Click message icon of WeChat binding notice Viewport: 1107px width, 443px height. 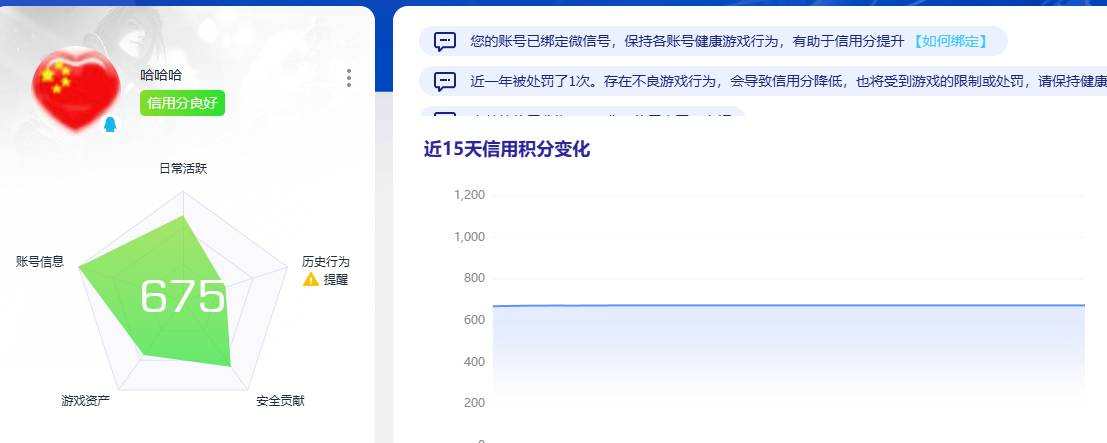coord(445,42)
